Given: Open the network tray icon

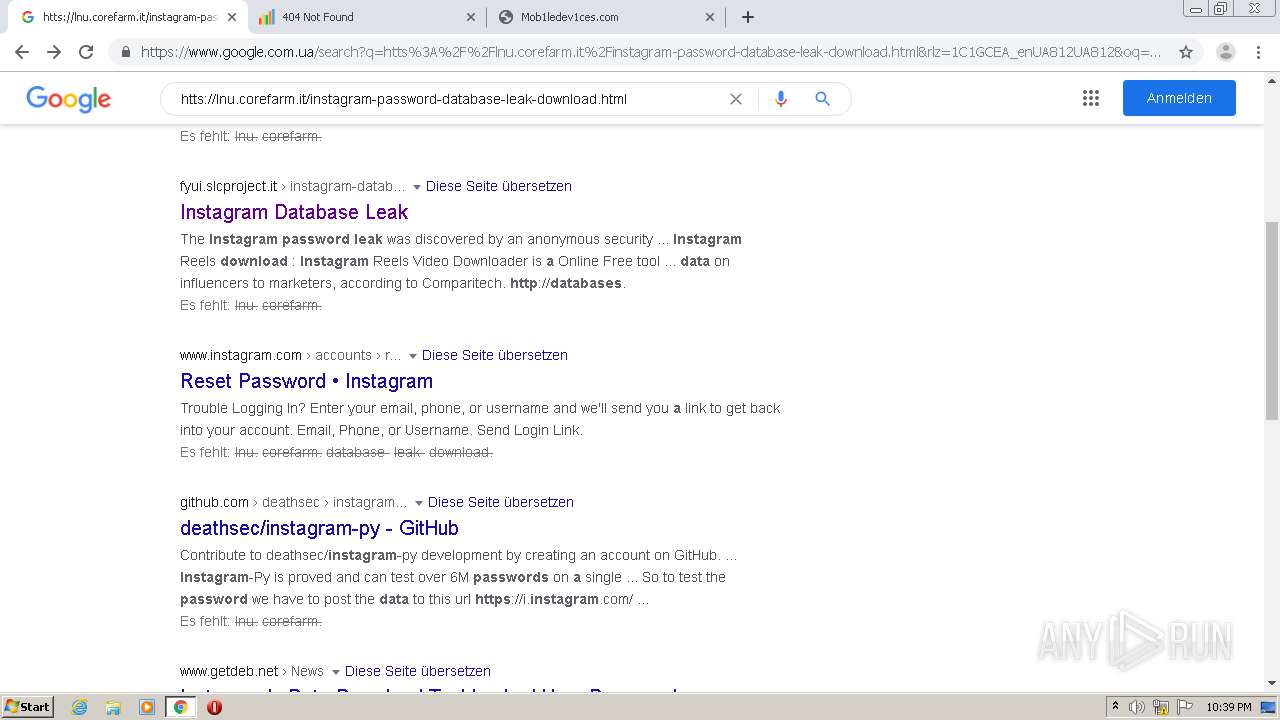Looking at the screenshot, I should (x=1161, y=707).
